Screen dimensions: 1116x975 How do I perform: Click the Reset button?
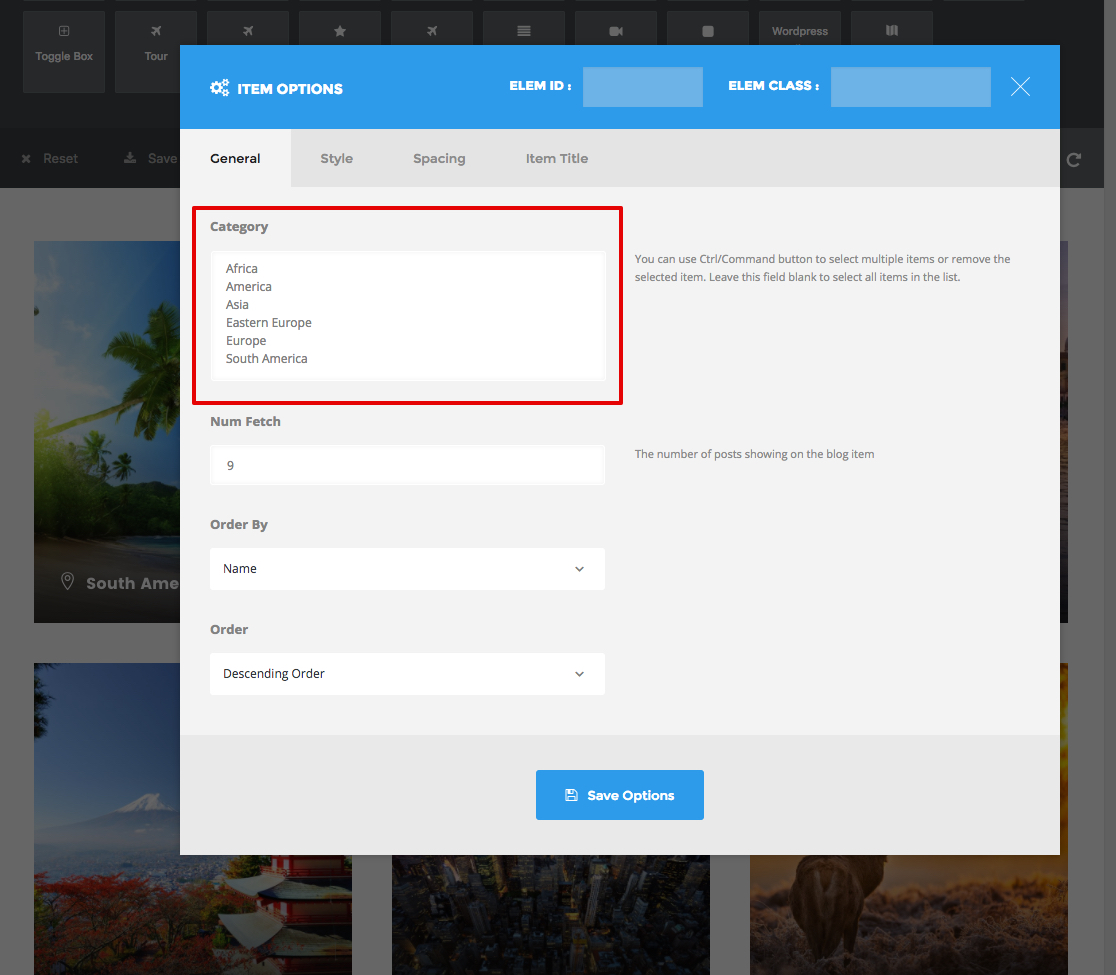[50, 158]
